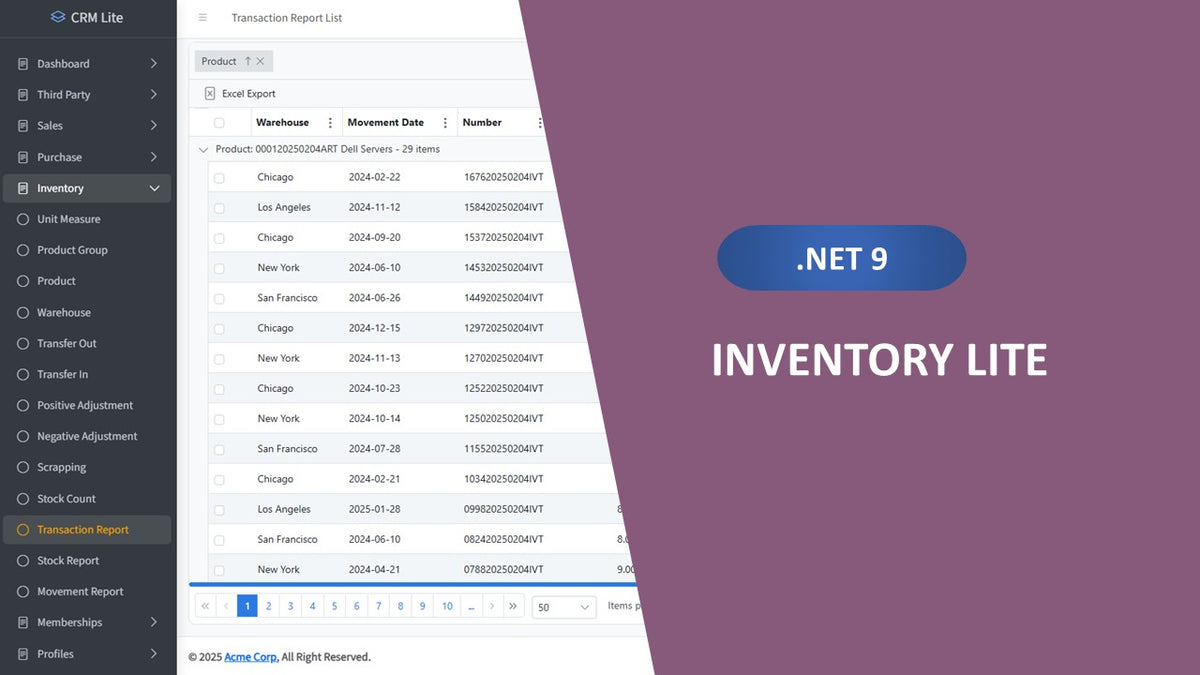The image size is (1200, 675).
Task: Open the Stock Report page
Action: coord(70,560)
